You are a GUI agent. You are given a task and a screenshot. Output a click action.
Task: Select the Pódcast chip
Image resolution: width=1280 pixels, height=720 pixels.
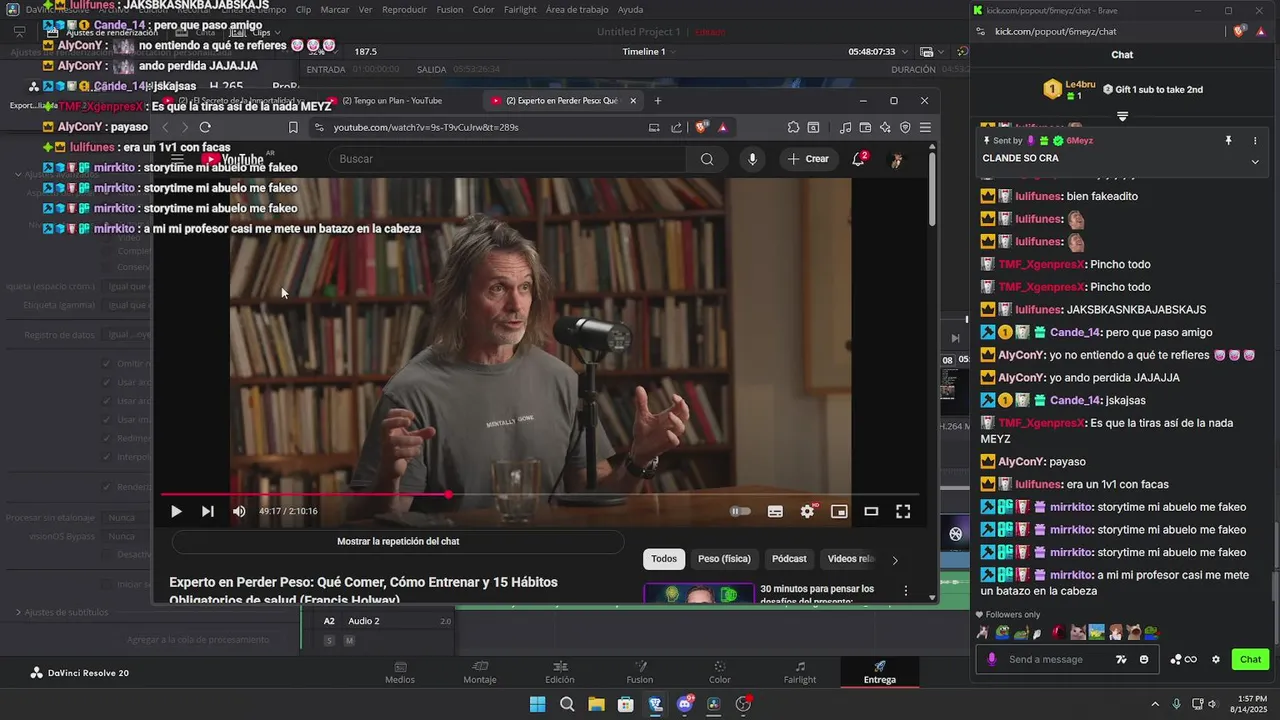pyautogui.click(x=789, y=559)
